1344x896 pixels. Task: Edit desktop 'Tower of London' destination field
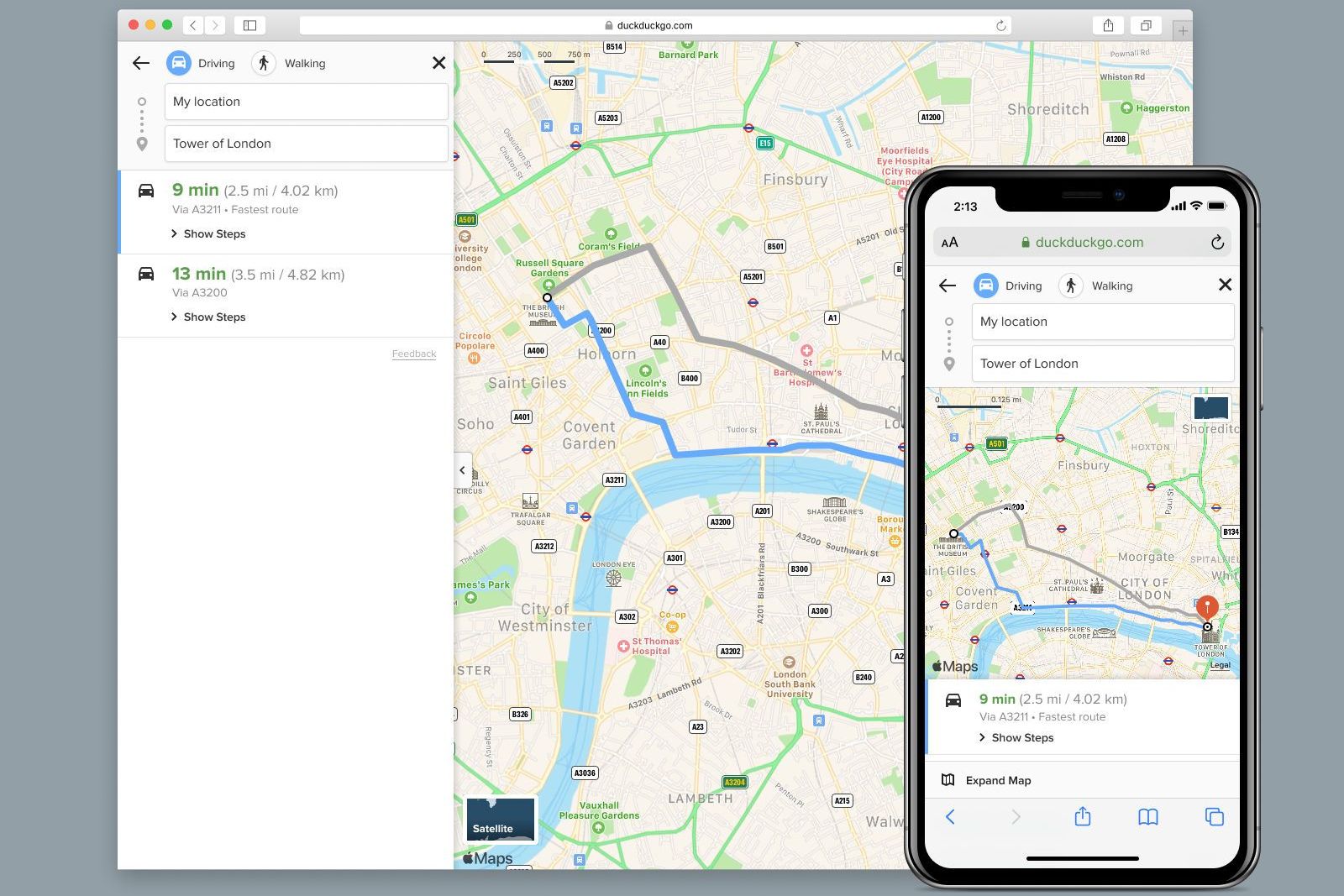click(306, 144)
